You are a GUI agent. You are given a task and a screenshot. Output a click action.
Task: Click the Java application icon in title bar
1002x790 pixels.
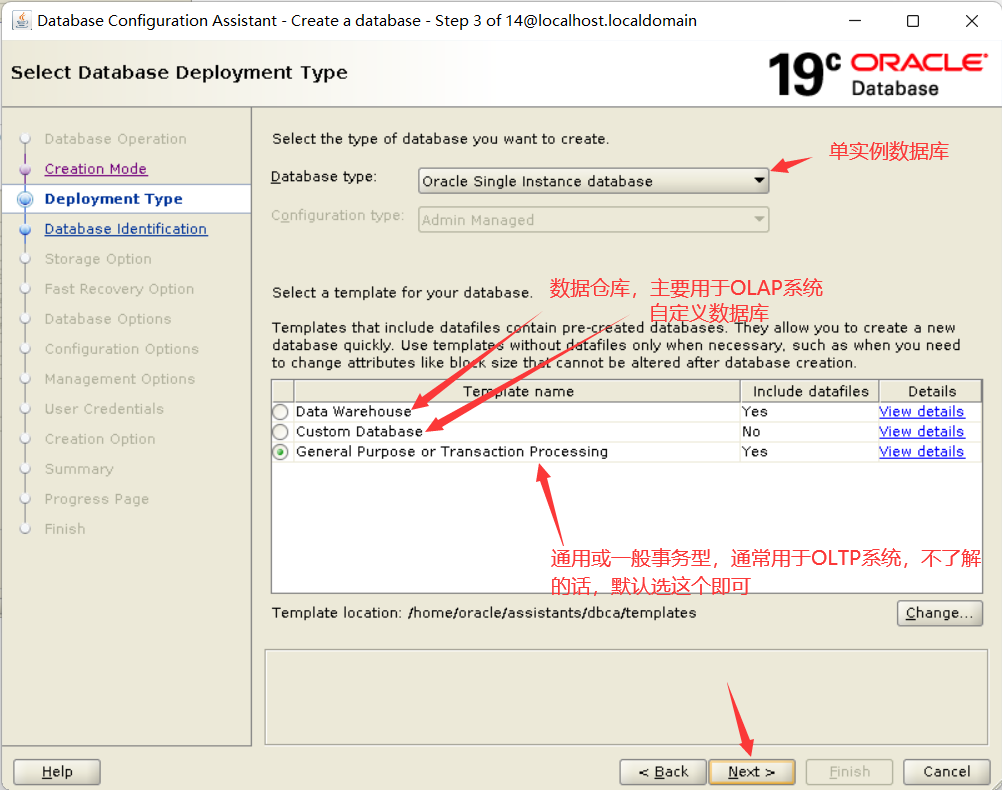(x=22, y=20)
